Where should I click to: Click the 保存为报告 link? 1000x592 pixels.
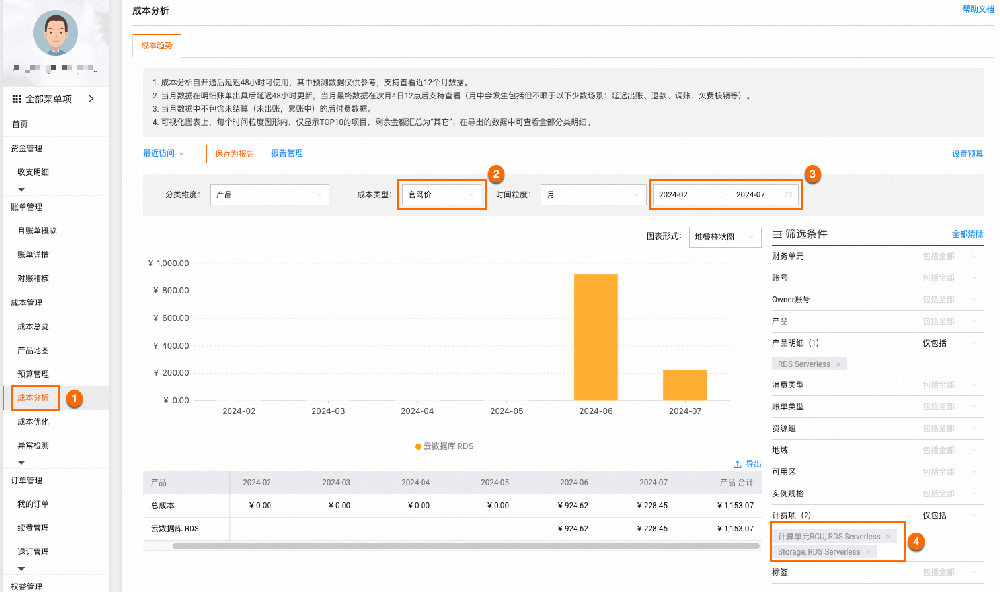pos(234,154)
